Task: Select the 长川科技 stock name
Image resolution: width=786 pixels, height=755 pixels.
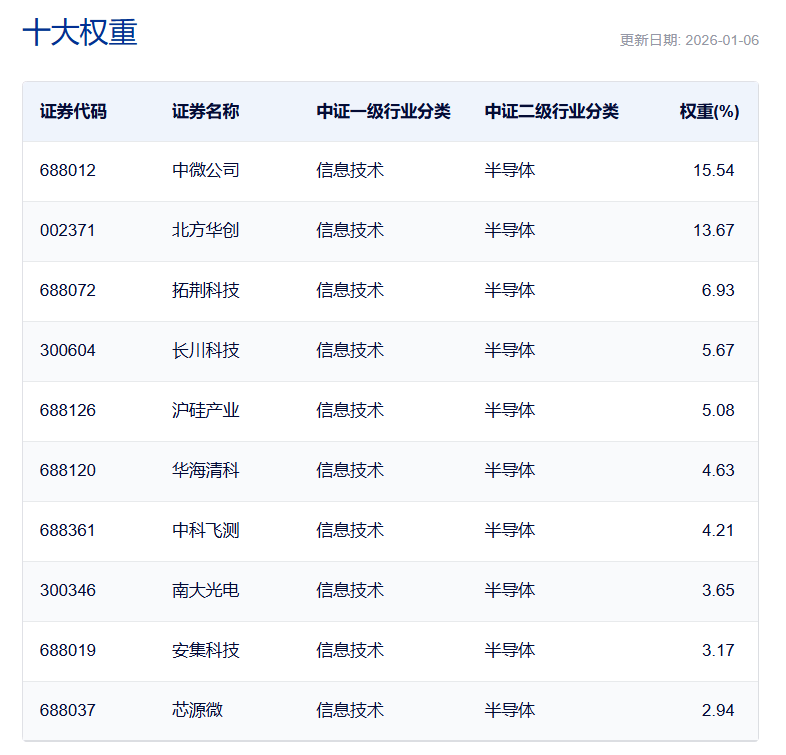Action: (x=205, y=350)
